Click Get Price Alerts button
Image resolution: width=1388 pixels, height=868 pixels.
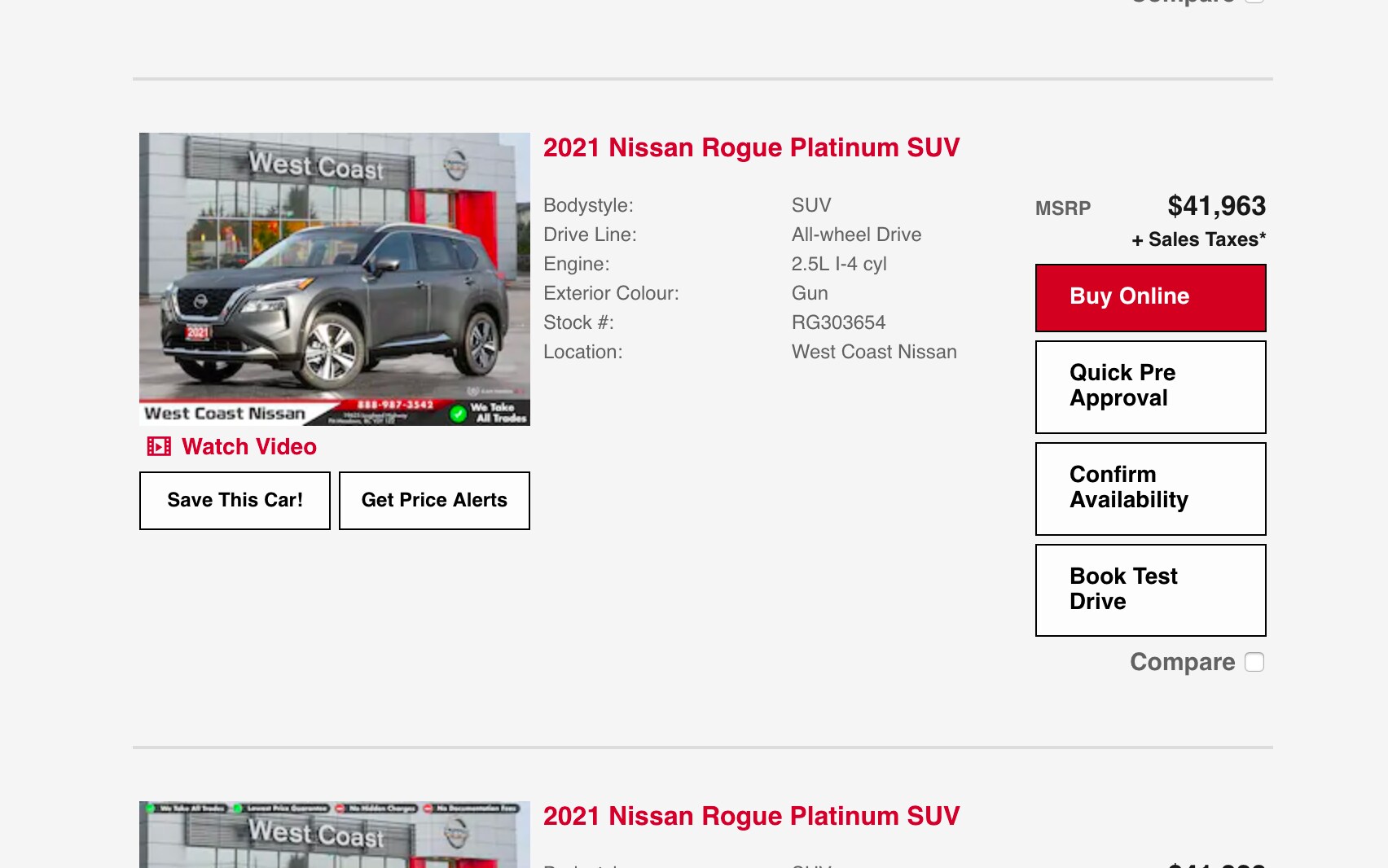434,500
